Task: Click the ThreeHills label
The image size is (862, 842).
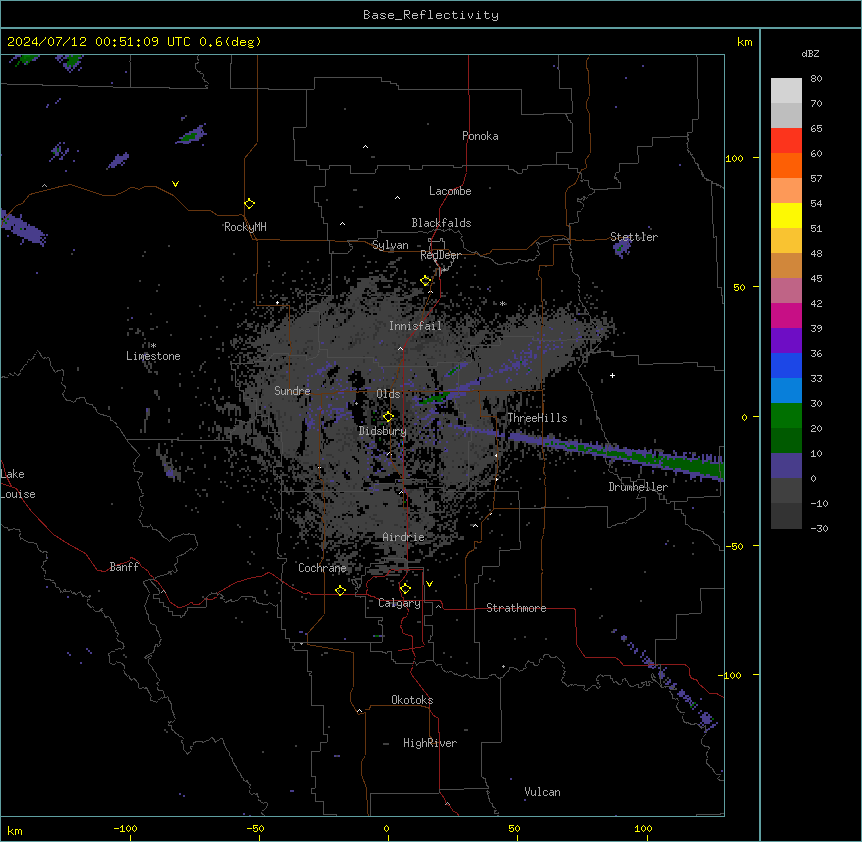Action: click(x=537, y=418)
